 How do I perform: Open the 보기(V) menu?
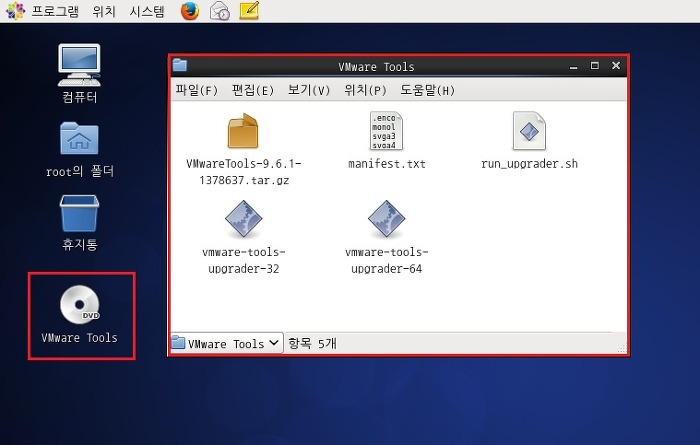(x=308, y=90)
